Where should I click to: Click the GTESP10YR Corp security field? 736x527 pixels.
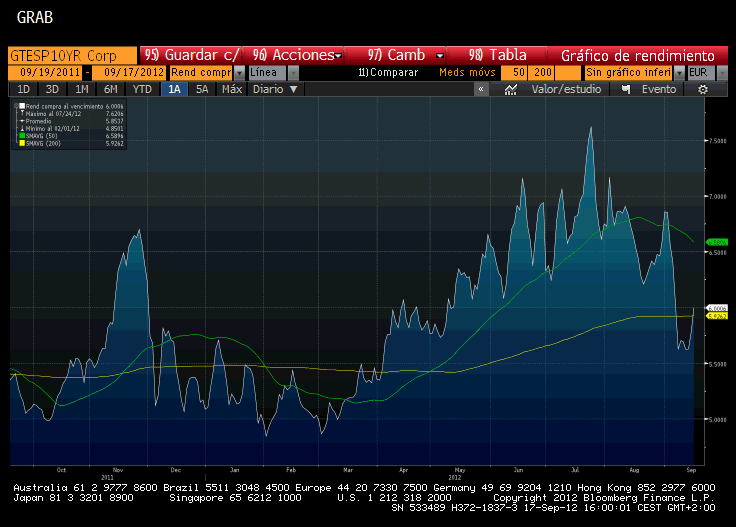coord(72,55)
